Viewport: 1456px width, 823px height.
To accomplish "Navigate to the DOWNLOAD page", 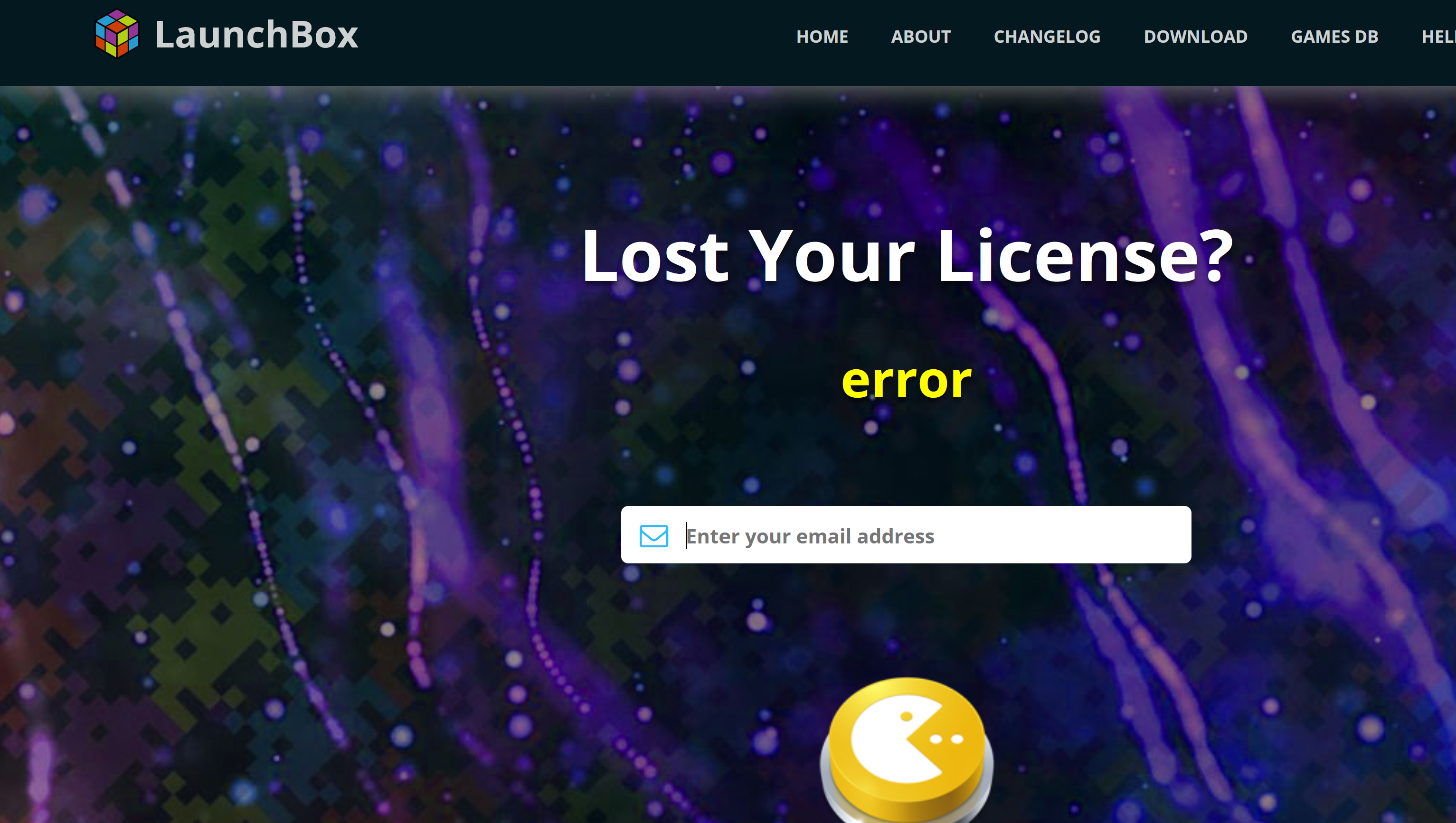I will (1195, 37).
